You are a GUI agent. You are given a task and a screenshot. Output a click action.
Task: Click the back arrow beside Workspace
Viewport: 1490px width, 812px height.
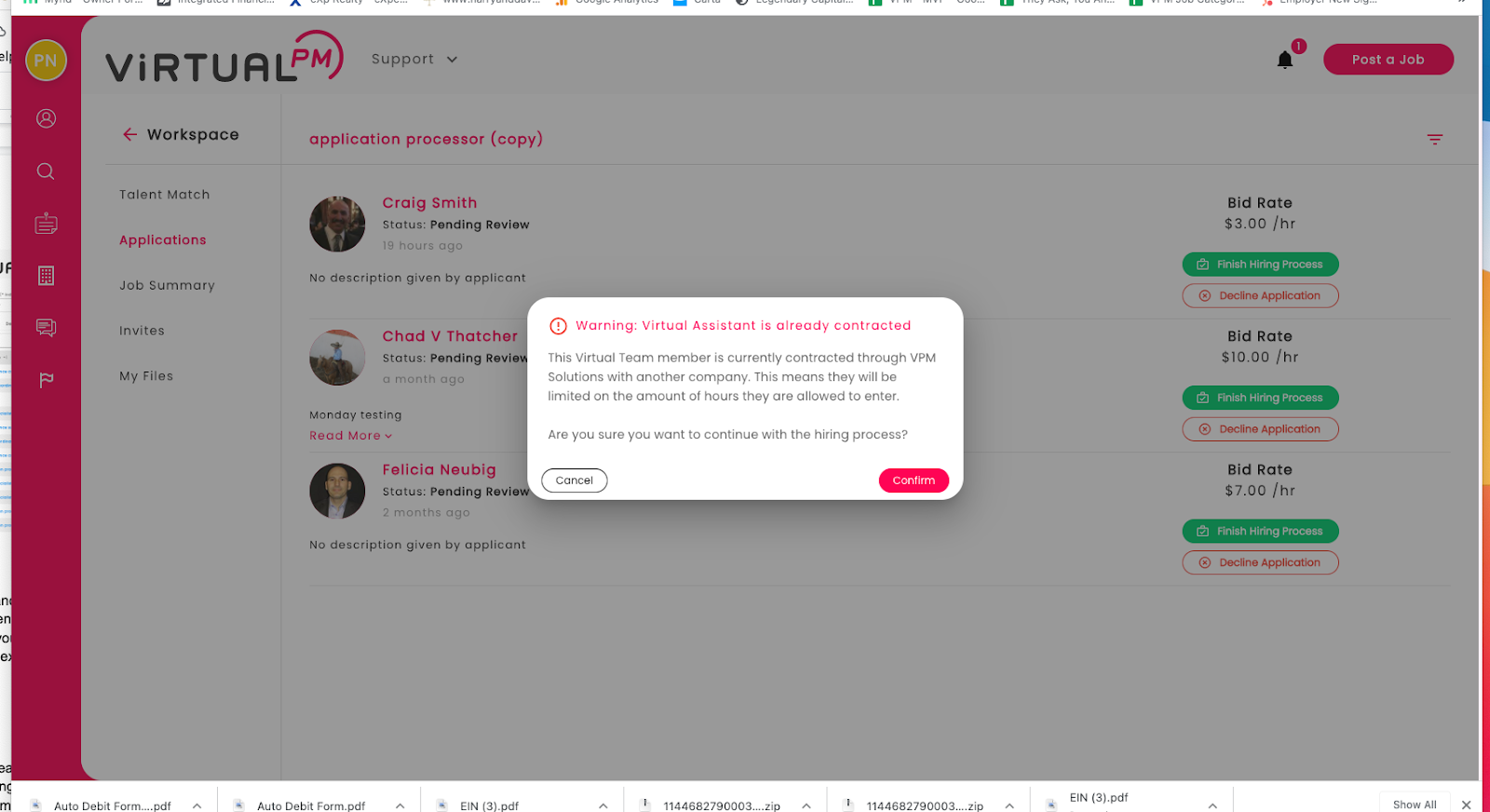click(x=129, y=134)
